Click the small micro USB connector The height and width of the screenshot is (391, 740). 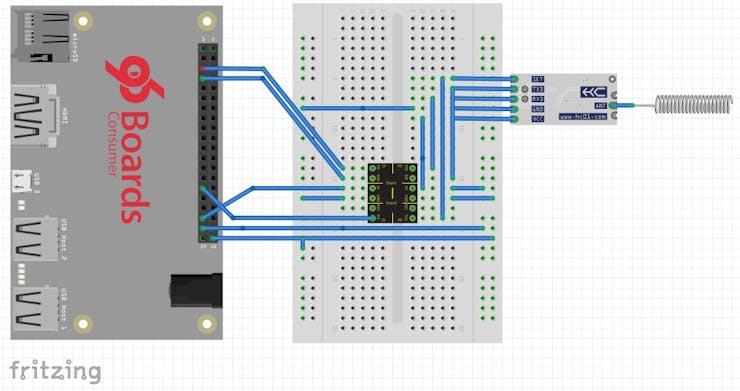click(22, 181)
